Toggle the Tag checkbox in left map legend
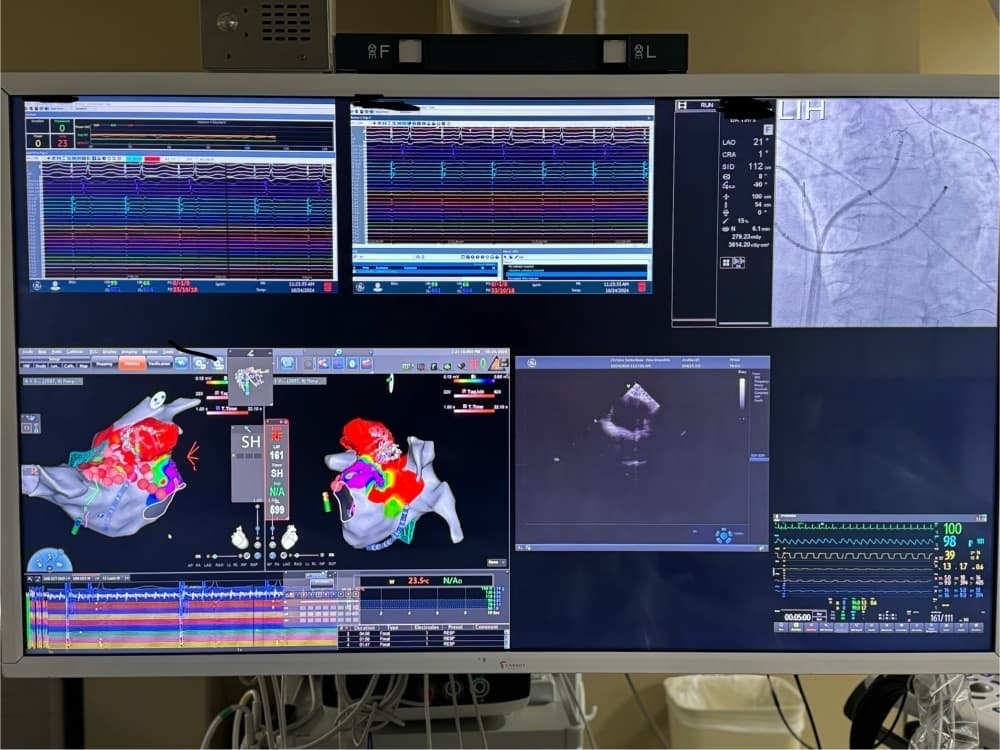The width and height of the screenshot is (1000, 750). point(215,395)
